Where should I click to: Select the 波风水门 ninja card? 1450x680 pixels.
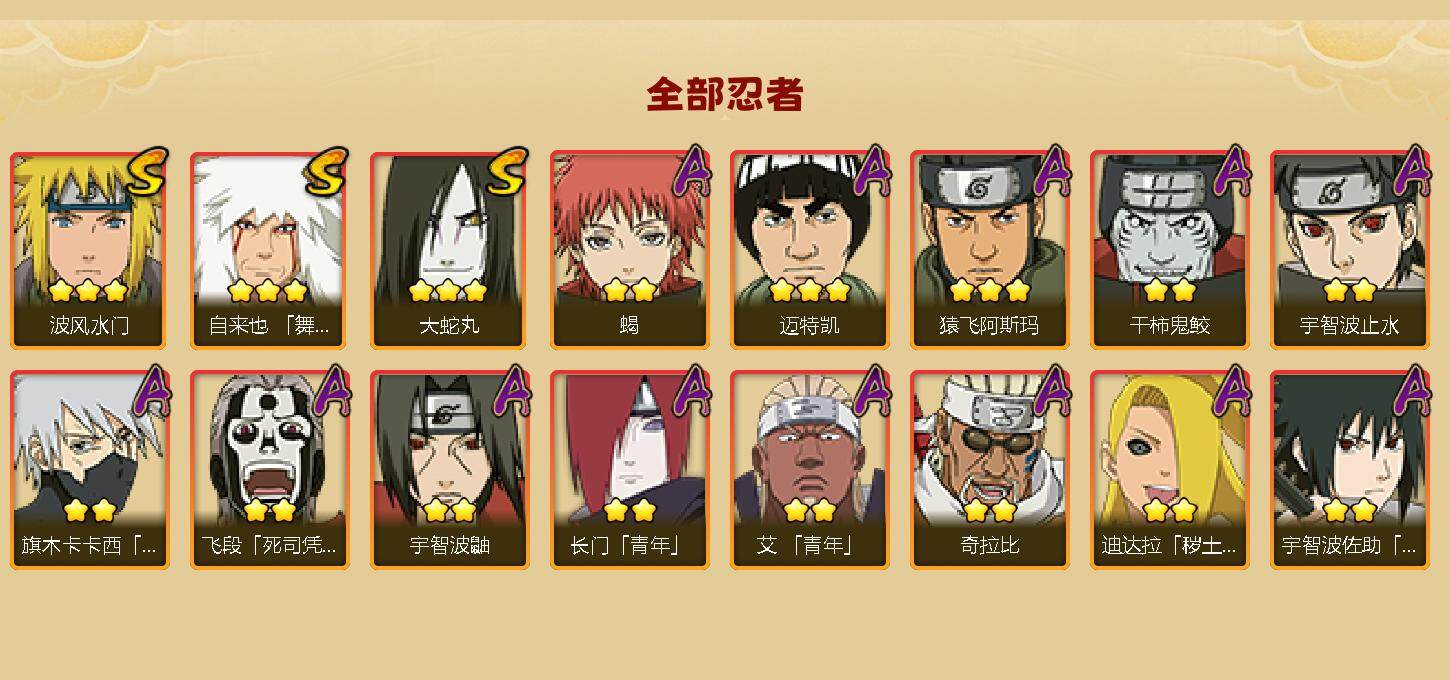click(90, 250)
